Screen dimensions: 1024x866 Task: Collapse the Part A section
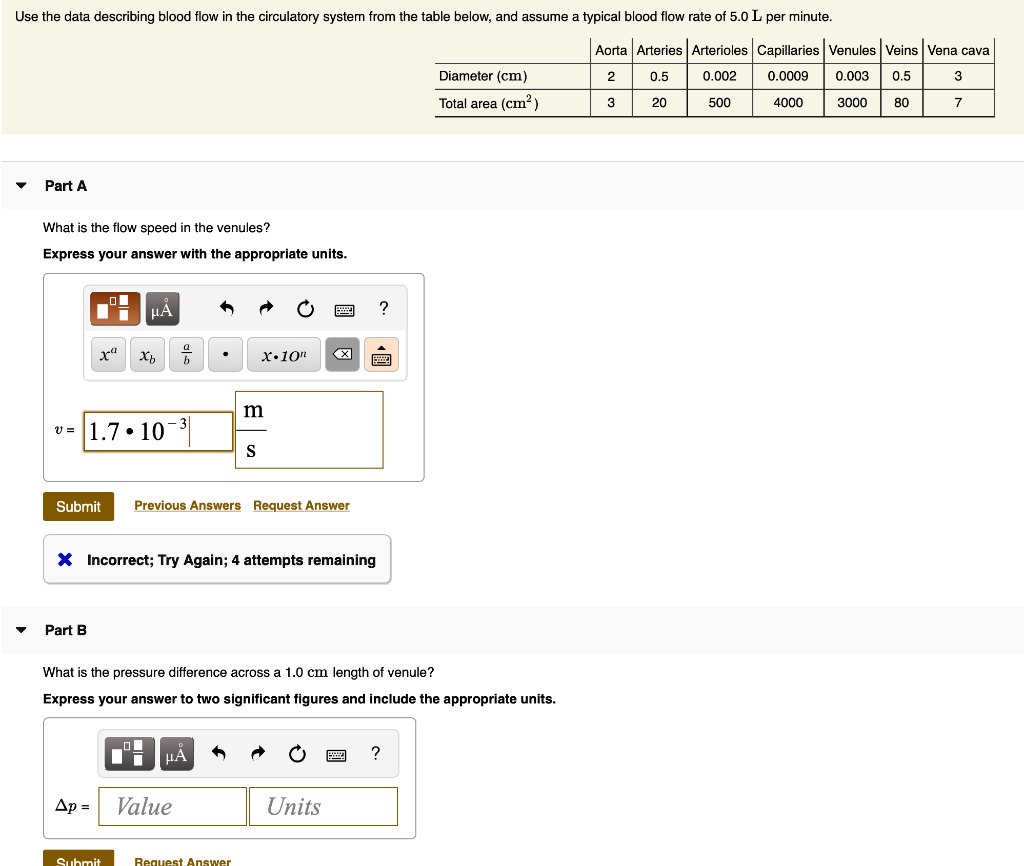(x=22, y=185)
